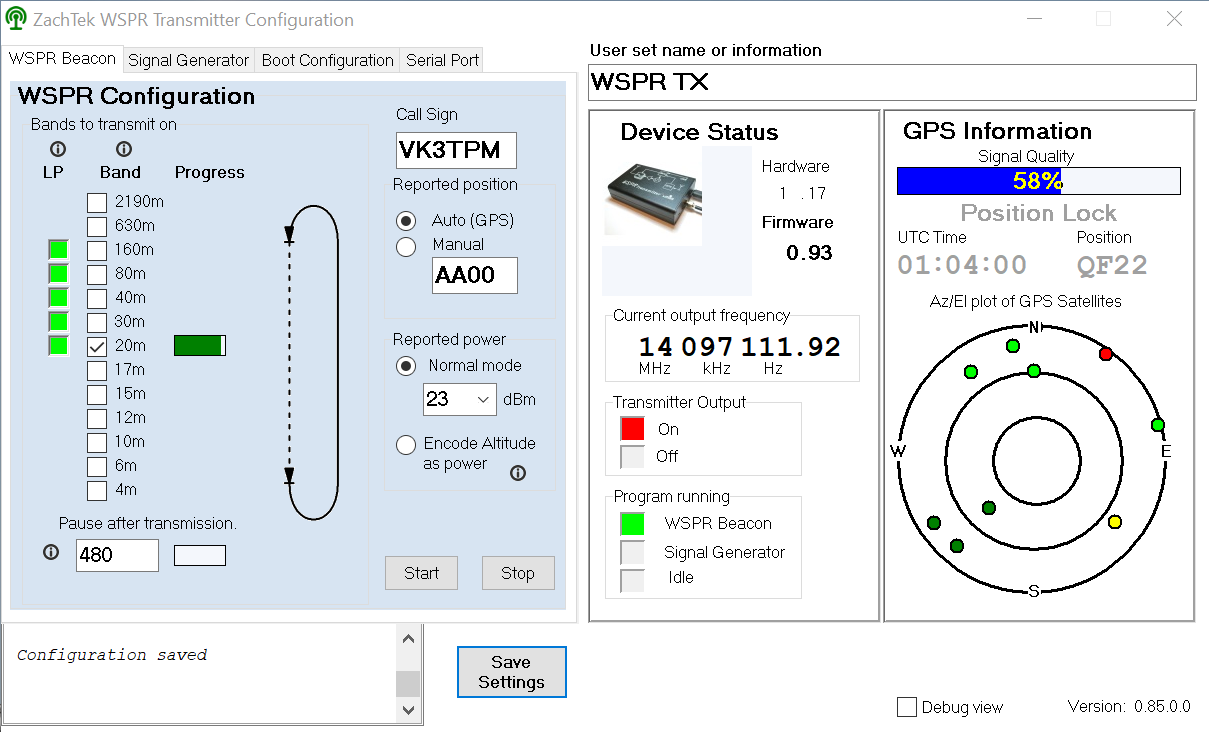This screenshot has width=1209, height=732.
Task: Click the green LP indicator for 30m
Action: 59,322
